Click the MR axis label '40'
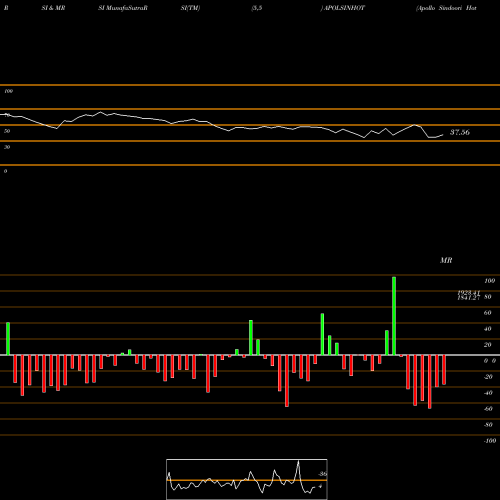 pyautogui.click(x=487, y=329)
